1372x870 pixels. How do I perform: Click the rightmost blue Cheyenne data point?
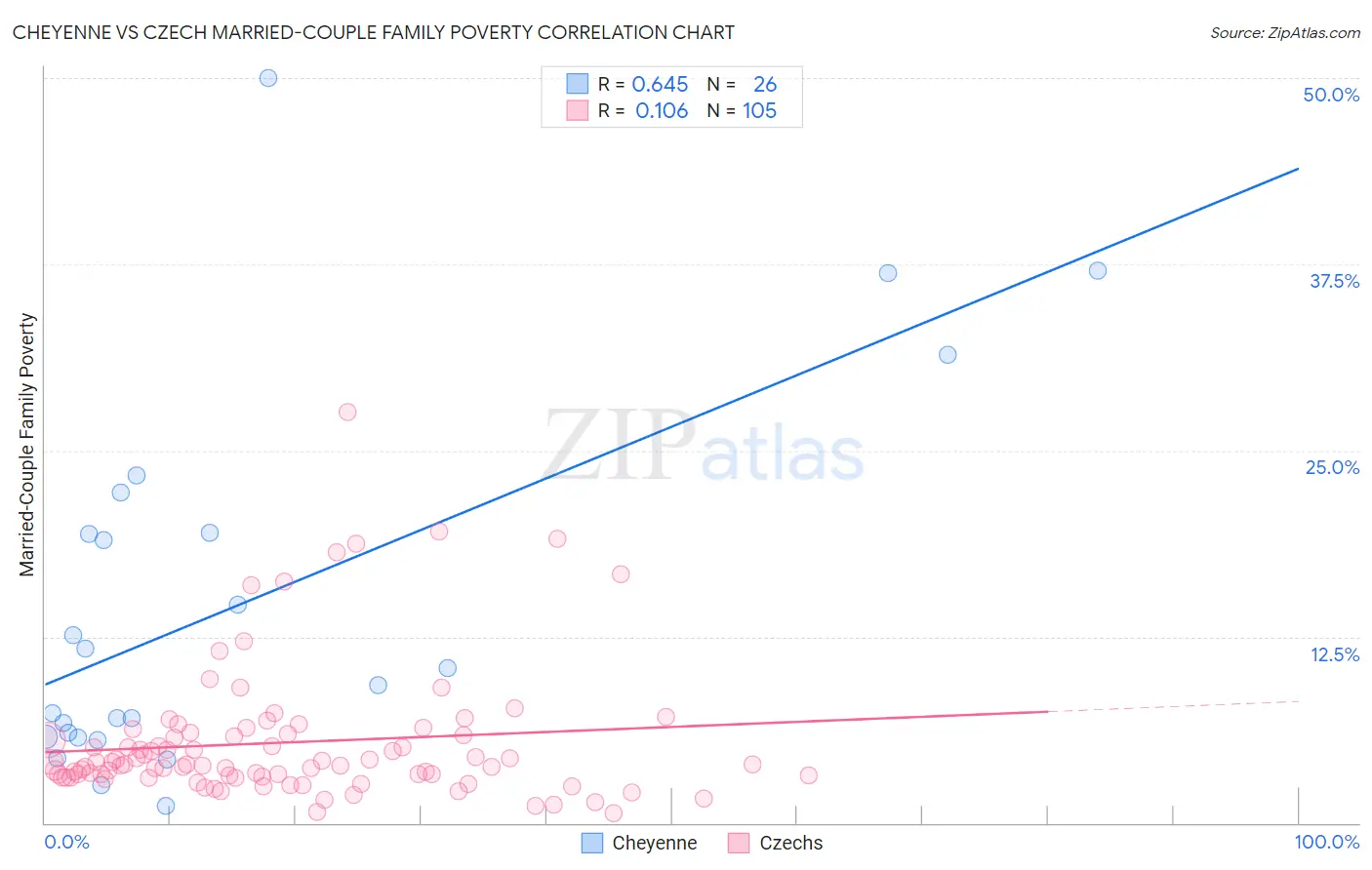click(1098, 271)
